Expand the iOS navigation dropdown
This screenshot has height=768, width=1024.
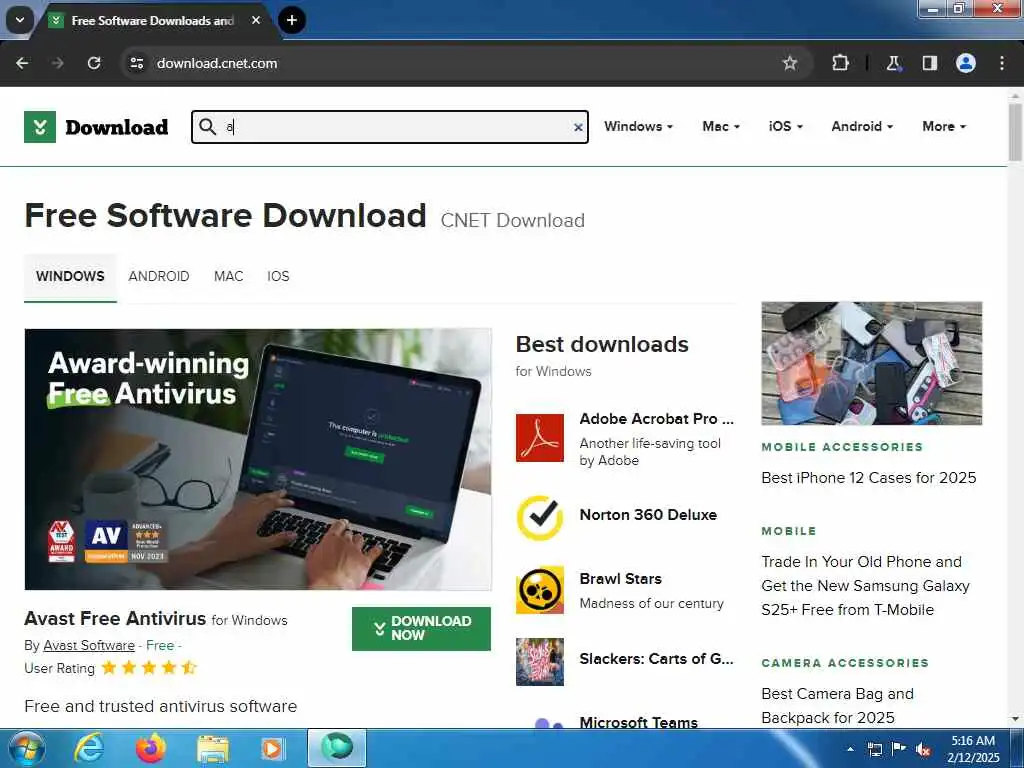(x=786, y=127)
